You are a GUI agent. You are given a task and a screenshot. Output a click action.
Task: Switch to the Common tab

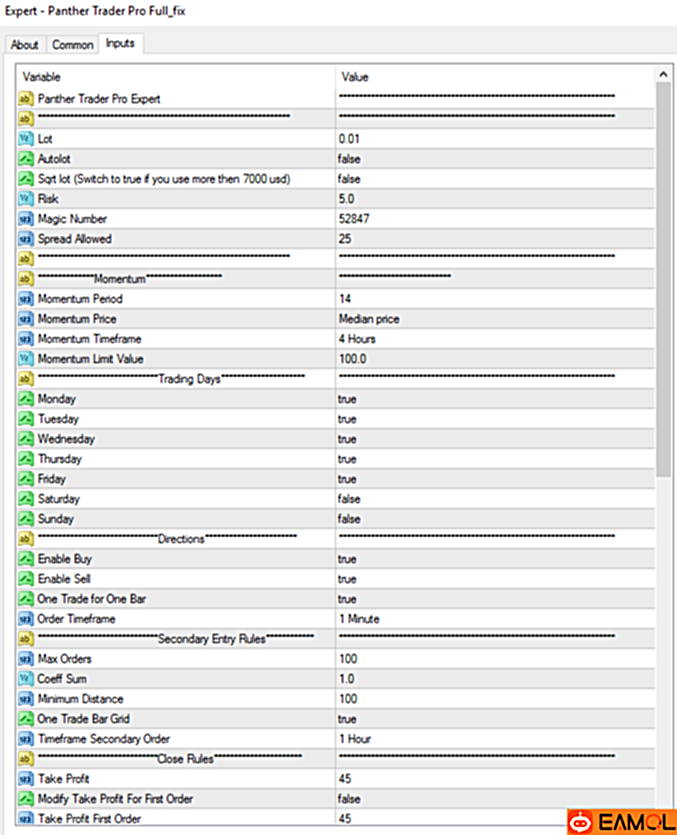click(x=73, y=45)
